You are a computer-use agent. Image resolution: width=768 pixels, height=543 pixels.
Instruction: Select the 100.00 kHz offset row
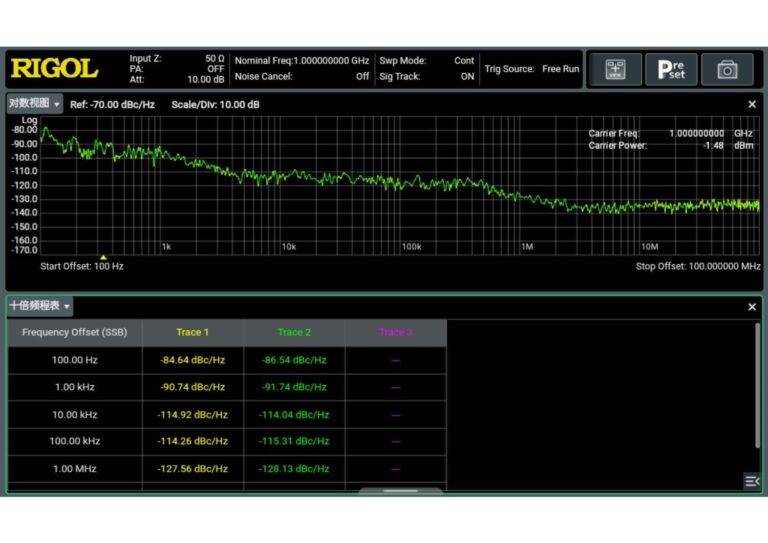click(x=227, y=442)
